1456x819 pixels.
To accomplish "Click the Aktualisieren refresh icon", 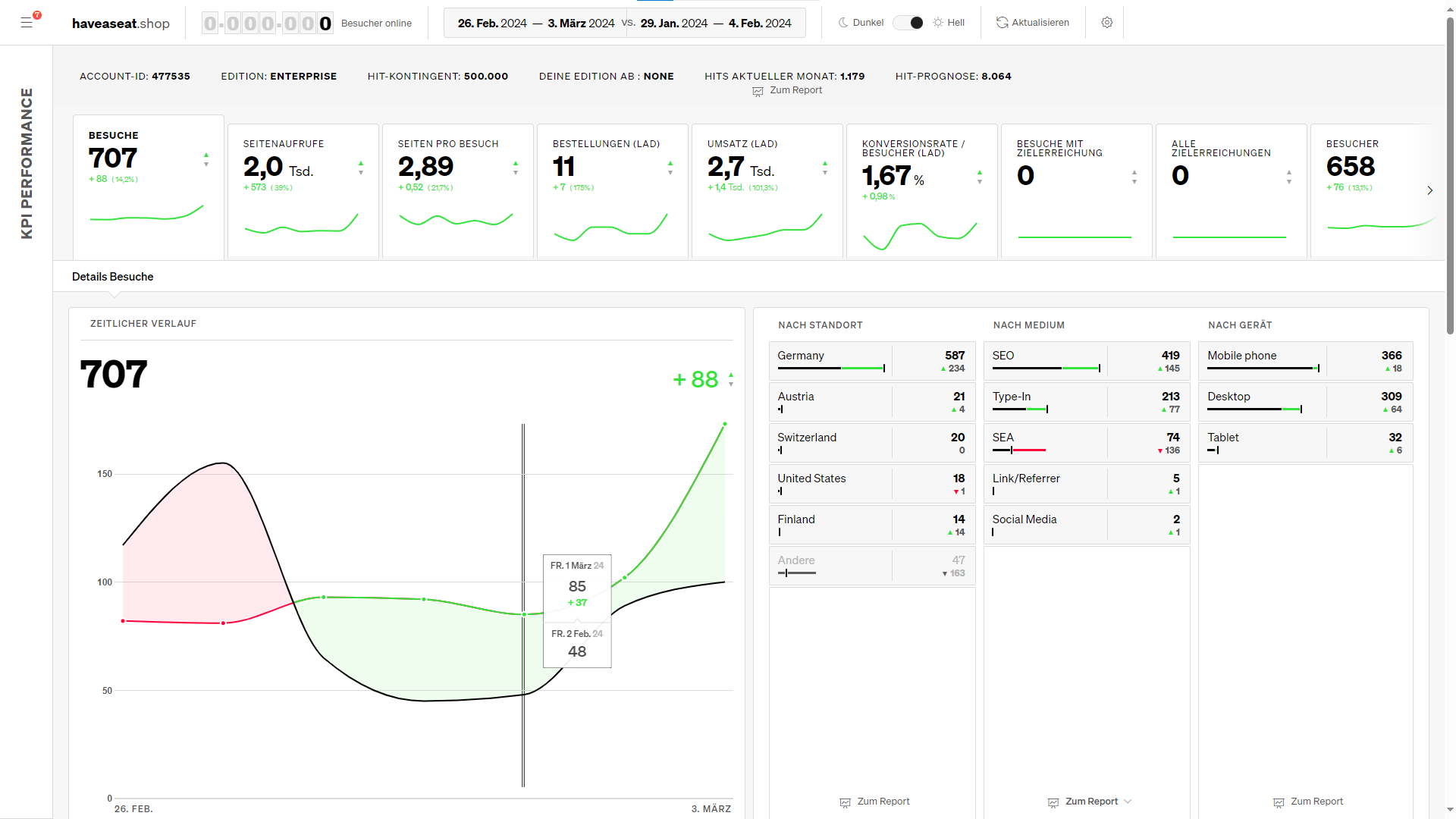I will pos(1002,23).
